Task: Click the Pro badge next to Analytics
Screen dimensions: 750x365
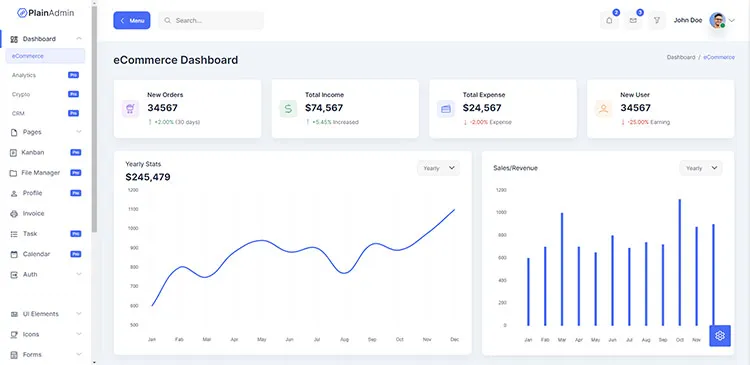Action: (x=73, y=75)
